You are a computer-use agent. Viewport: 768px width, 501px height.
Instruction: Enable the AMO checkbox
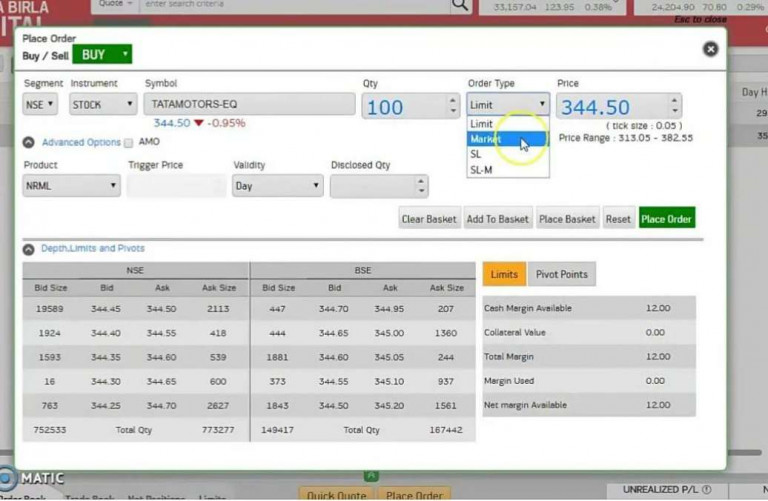pyautogui.click(x=129, y=143)
